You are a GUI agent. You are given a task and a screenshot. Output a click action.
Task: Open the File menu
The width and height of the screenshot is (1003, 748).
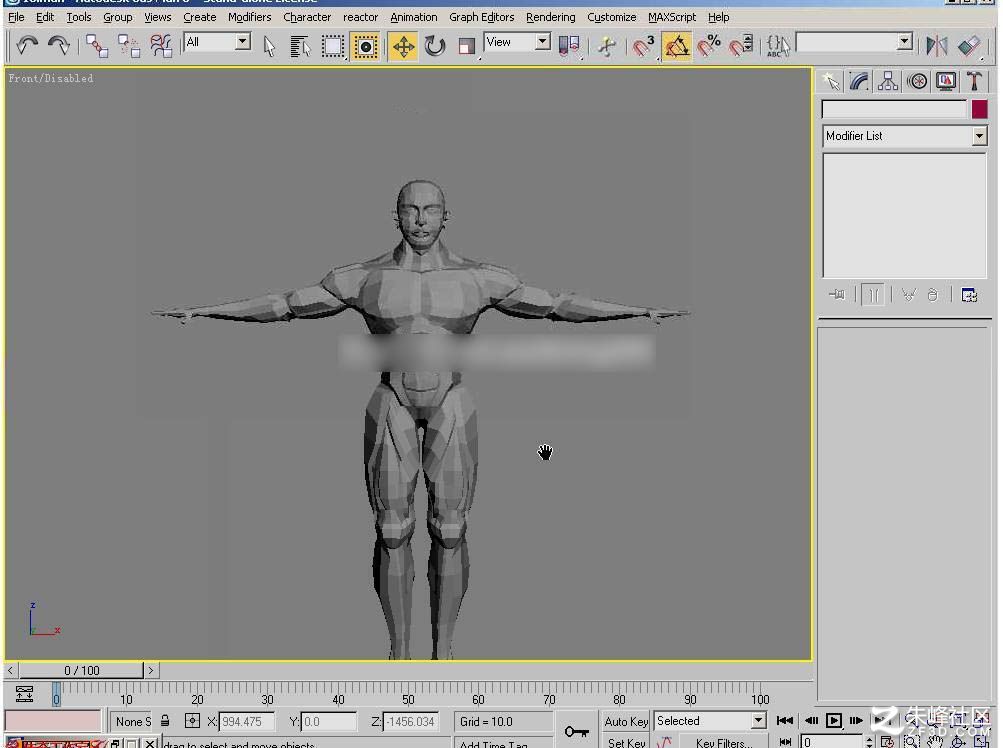pyautogui.click(x=16, y=17)
